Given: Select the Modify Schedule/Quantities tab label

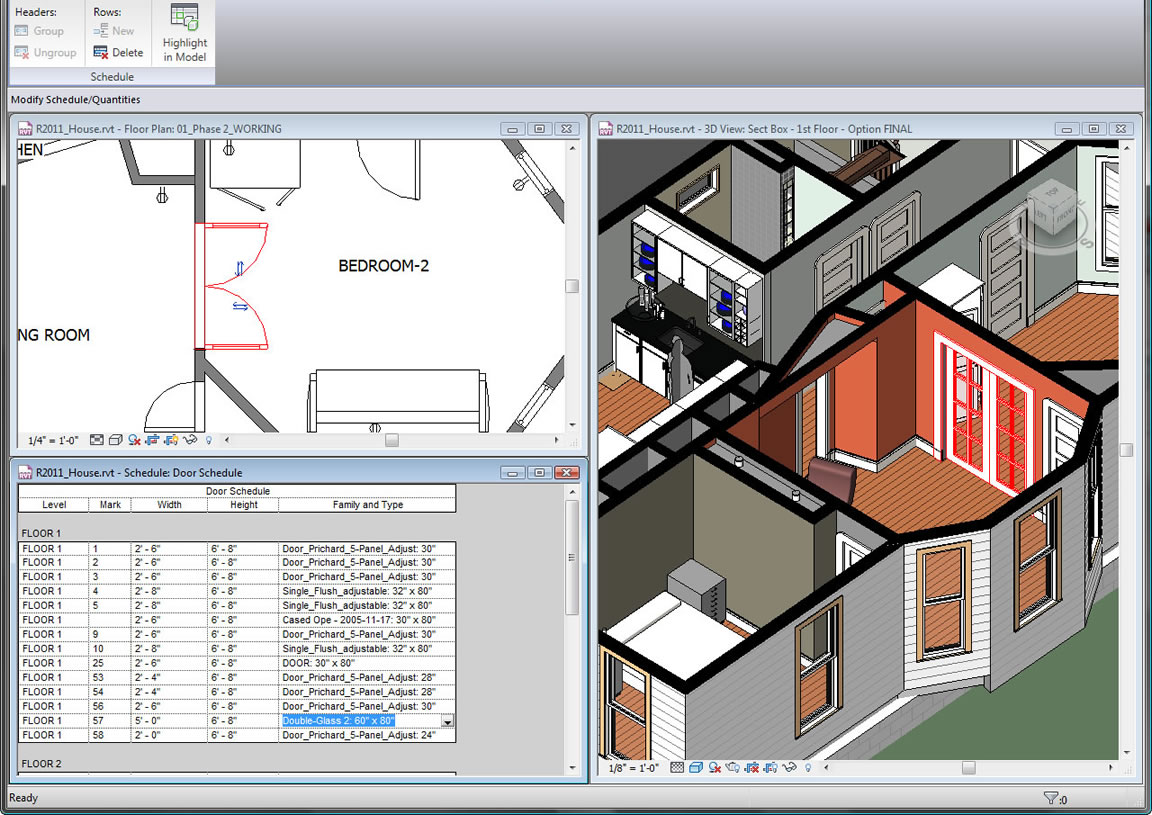Looking at the screenshot, I should (x=76, y=100).
